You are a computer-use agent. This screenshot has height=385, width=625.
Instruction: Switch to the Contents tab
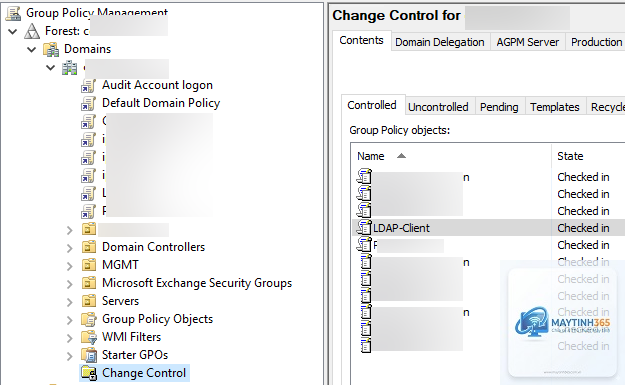click(361, 41)
